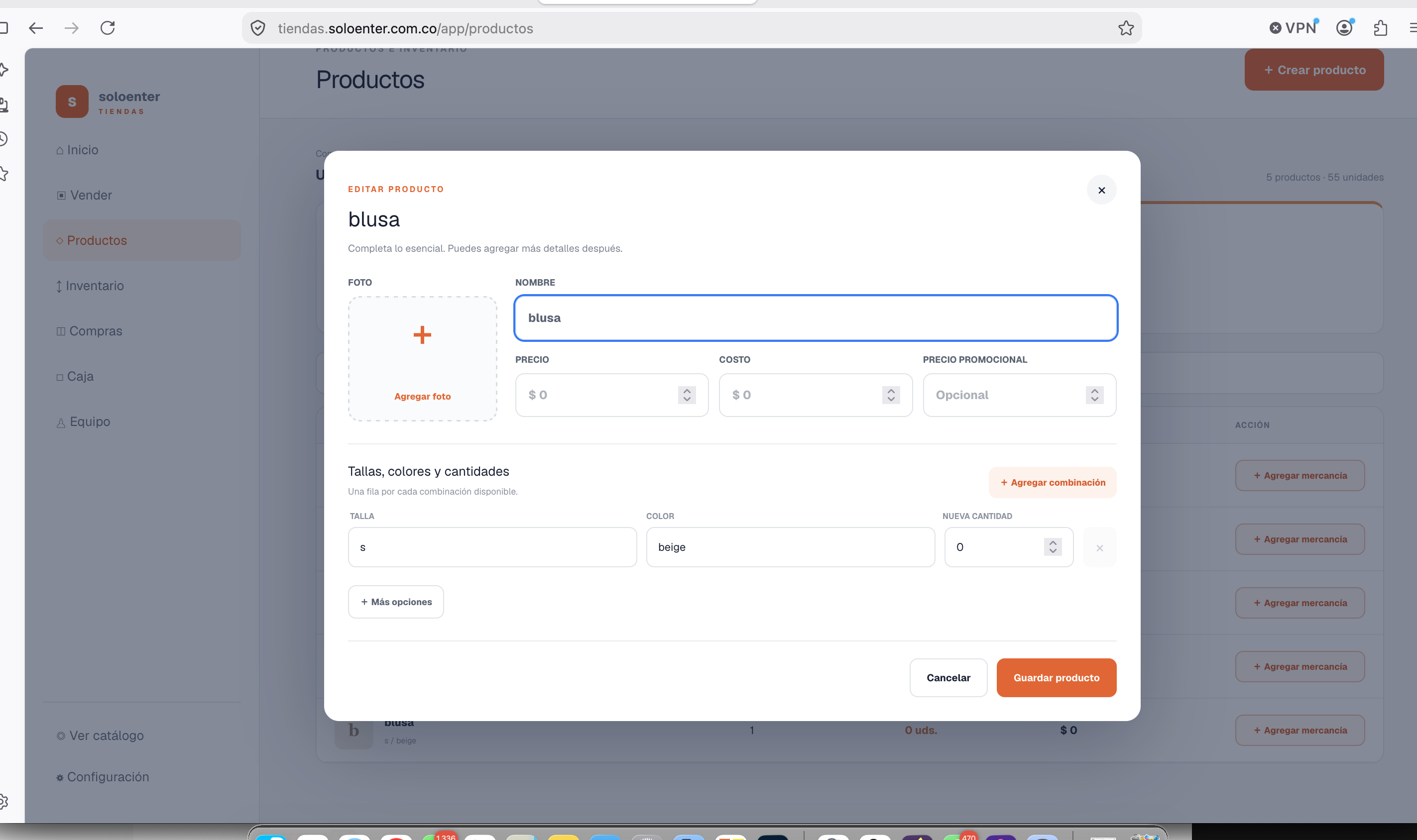Open Ver catálogo link

tap(100, 735)
